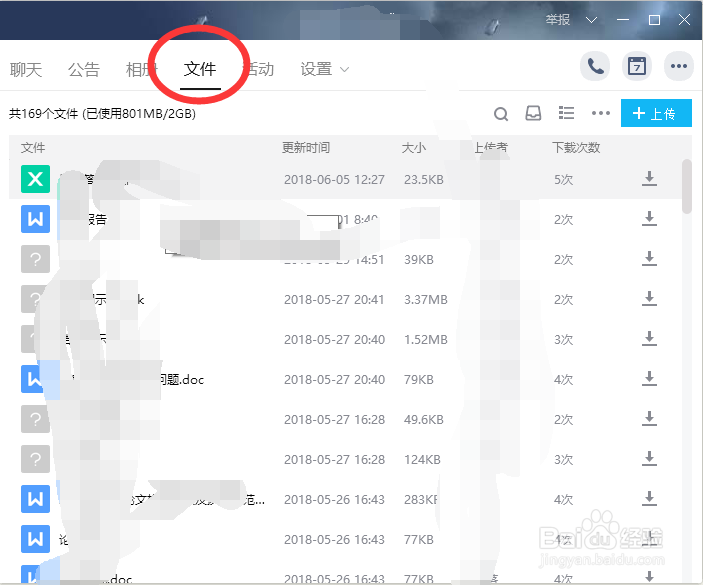Screen dimensions: 703x585
Task: Sort by 下载次数 column header
Action: [x=576, y=147]
